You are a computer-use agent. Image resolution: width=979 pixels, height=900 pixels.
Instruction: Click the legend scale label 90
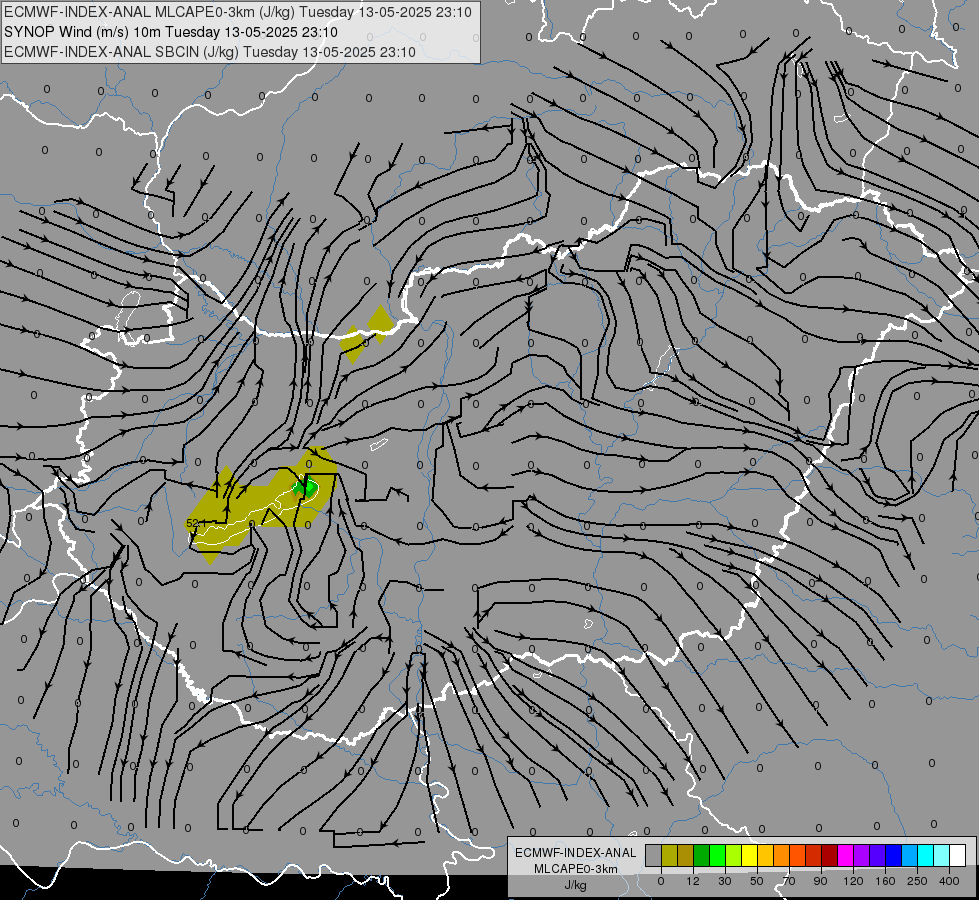[820, 881]
